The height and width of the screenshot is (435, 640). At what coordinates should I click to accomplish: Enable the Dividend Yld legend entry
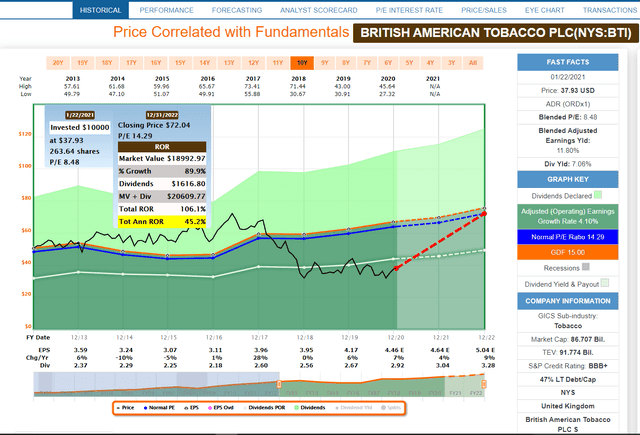353,408
